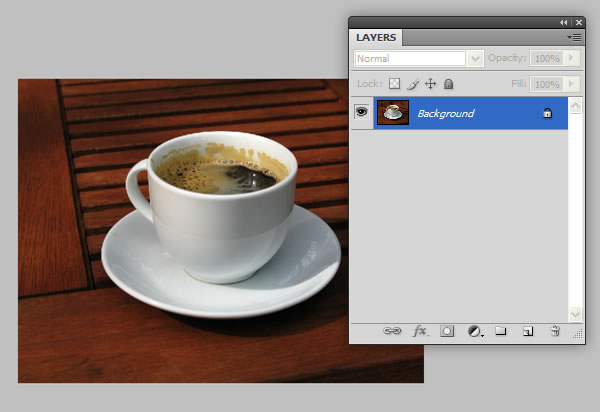Screen dimensions: 600x412
Task: Click the layers list scroll down arrow
Action: pos(575,314)
